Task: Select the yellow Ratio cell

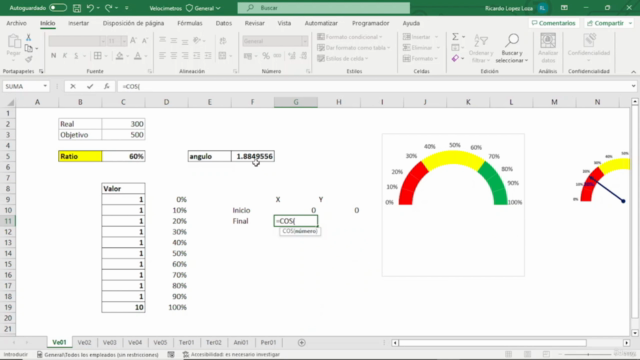Action: 80,156
